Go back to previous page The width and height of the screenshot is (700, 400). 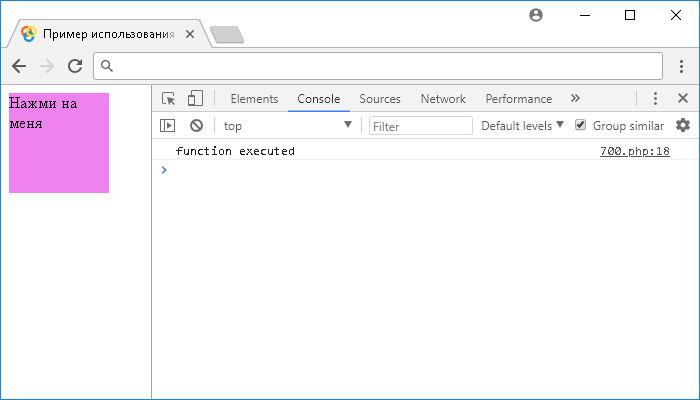19,66
